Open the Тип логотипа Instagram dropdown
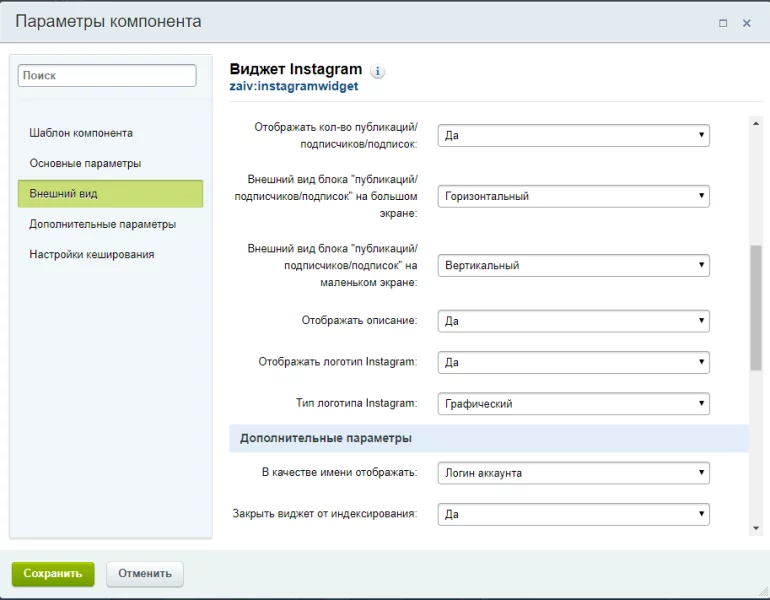 point(573,403)
